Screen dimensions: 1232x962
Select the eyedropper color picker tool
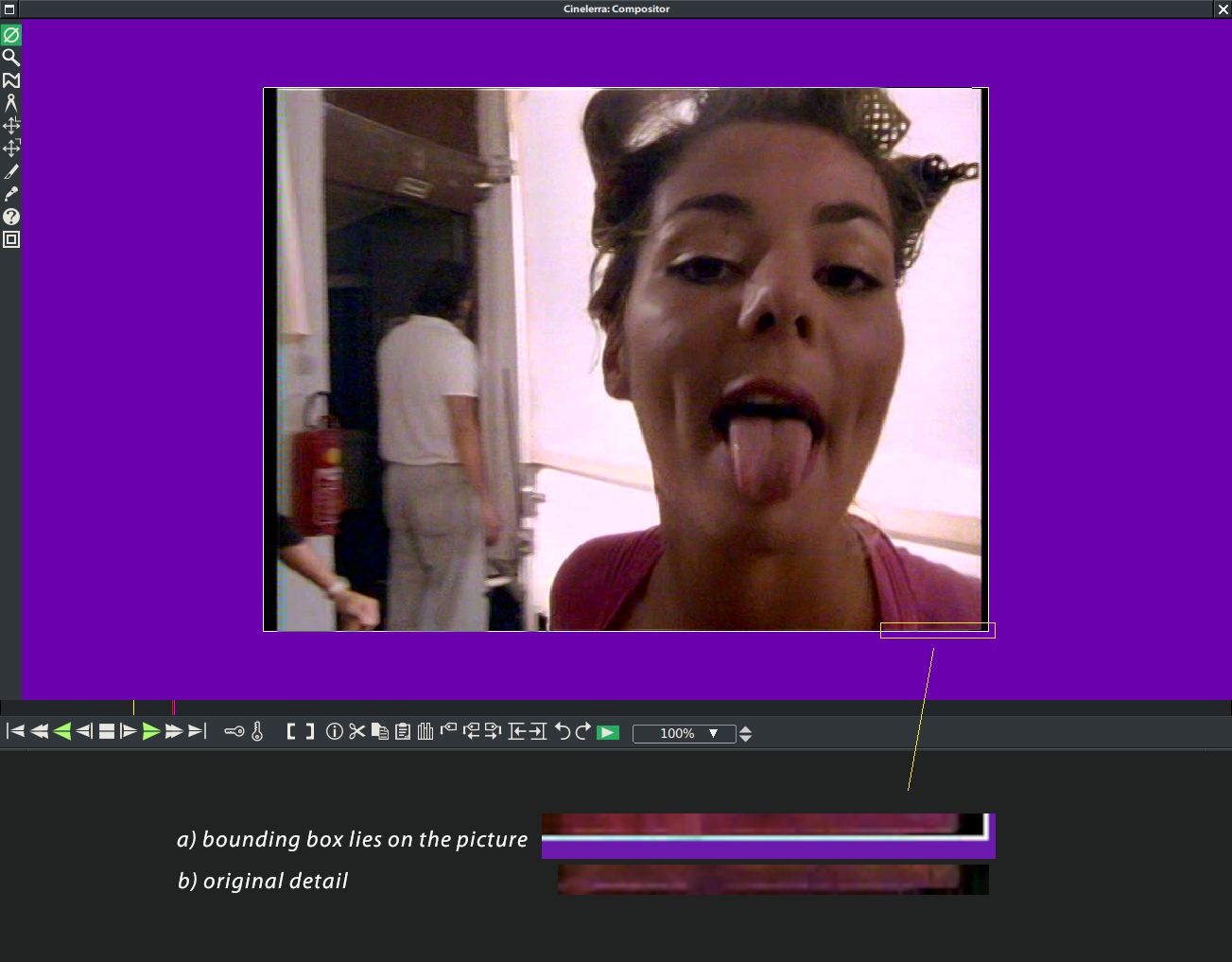pyautogui.click(x=11, y=194)
